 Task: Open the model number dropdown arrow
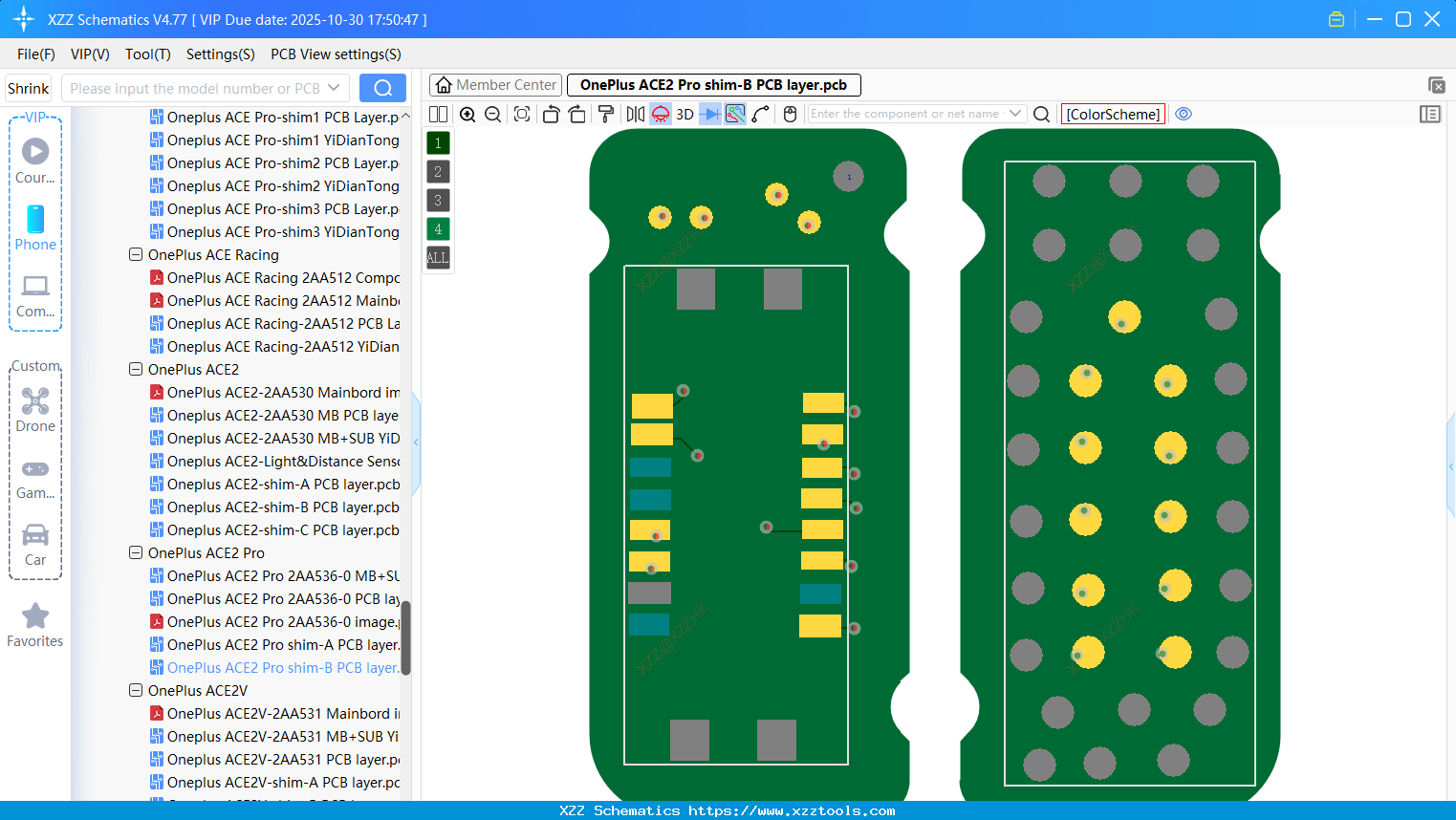tap(334, 88)
